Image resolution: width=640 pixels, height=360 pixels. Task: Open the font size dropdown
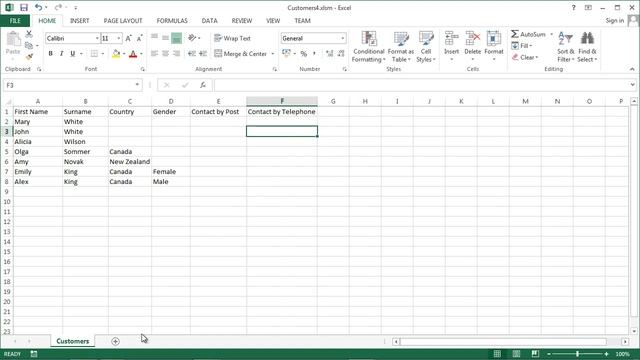(x=119, y=38)
